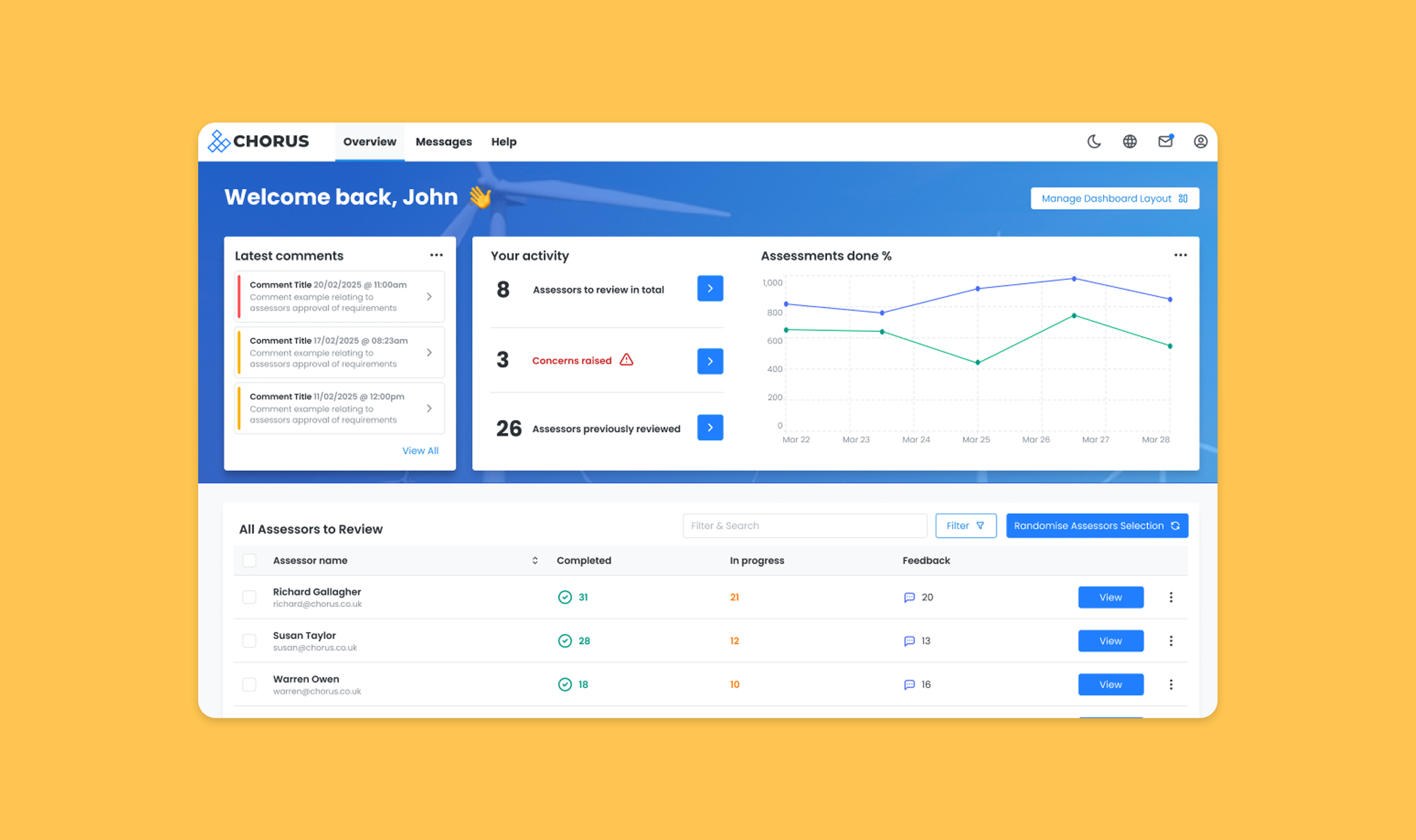Image resolution: width=1416 pixels, height=840 pixels.
Task: Follow the View All comments link
Action: pos(420,451)
